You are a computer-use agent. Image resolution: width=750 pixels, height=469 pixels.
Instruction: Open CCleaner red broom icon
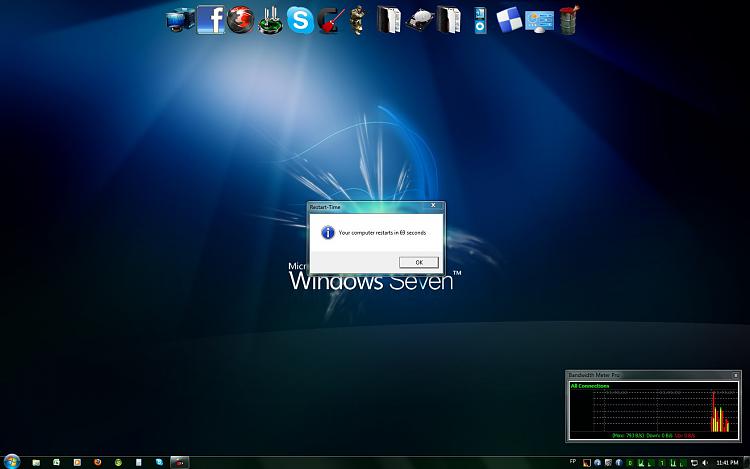pos(331,21)
